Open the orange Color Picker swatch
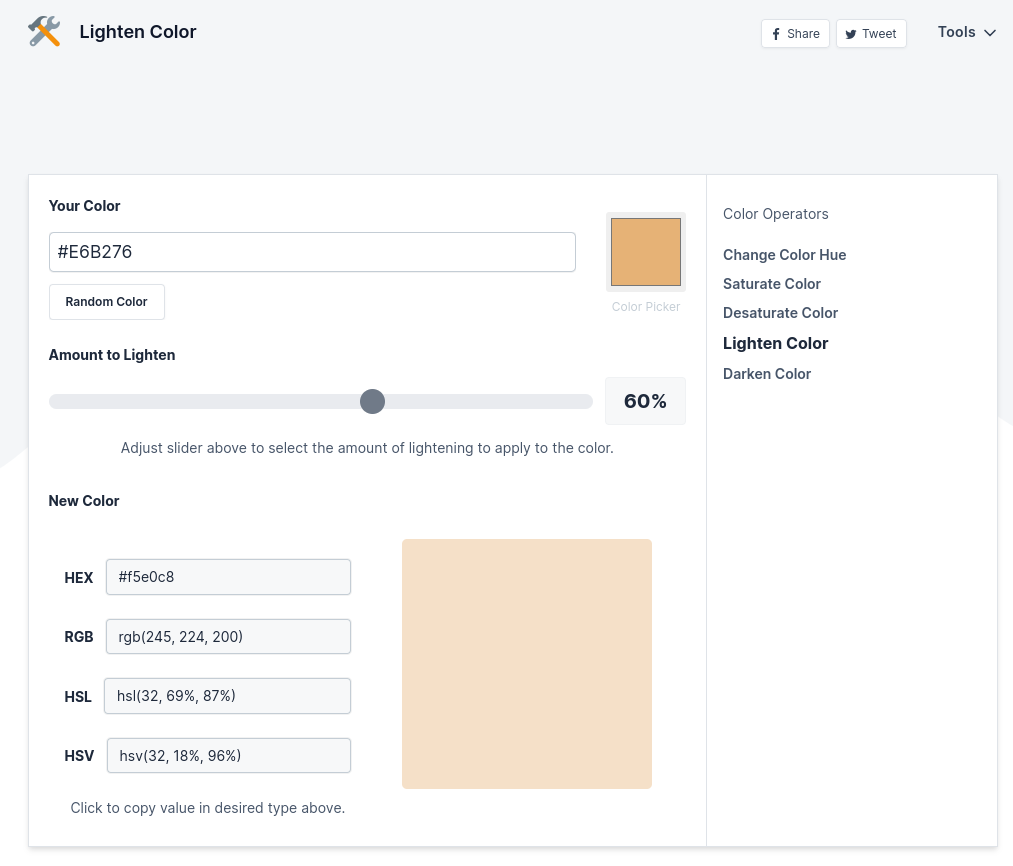 pos(645,252)
